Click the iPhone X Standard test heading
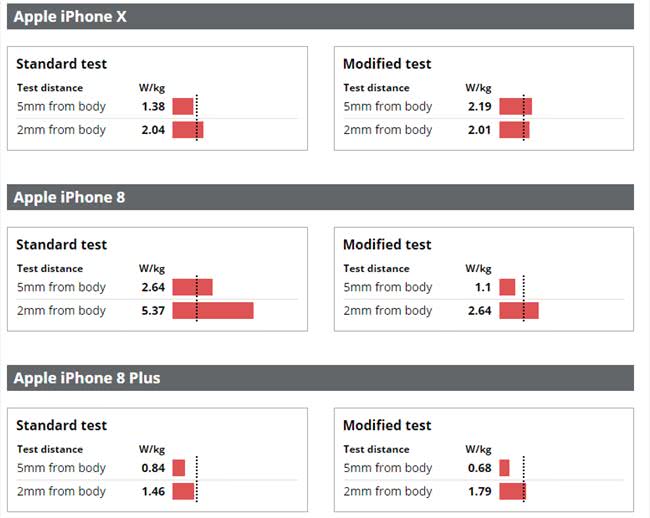This screenshot has height=518, width=650. point(61,64)
